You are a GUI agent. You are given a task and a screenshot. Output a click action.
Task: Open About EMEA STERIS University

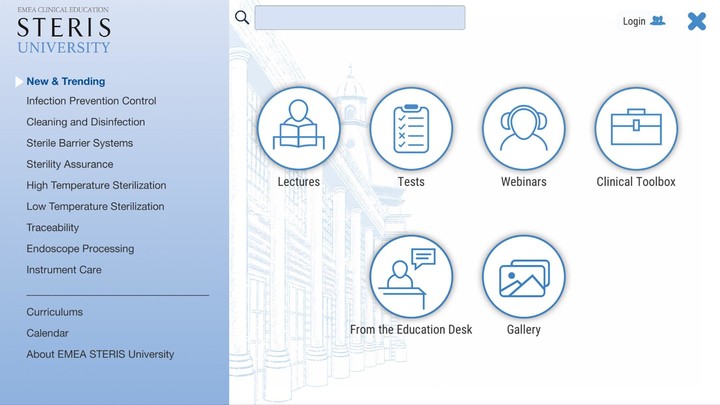[100, 354]
